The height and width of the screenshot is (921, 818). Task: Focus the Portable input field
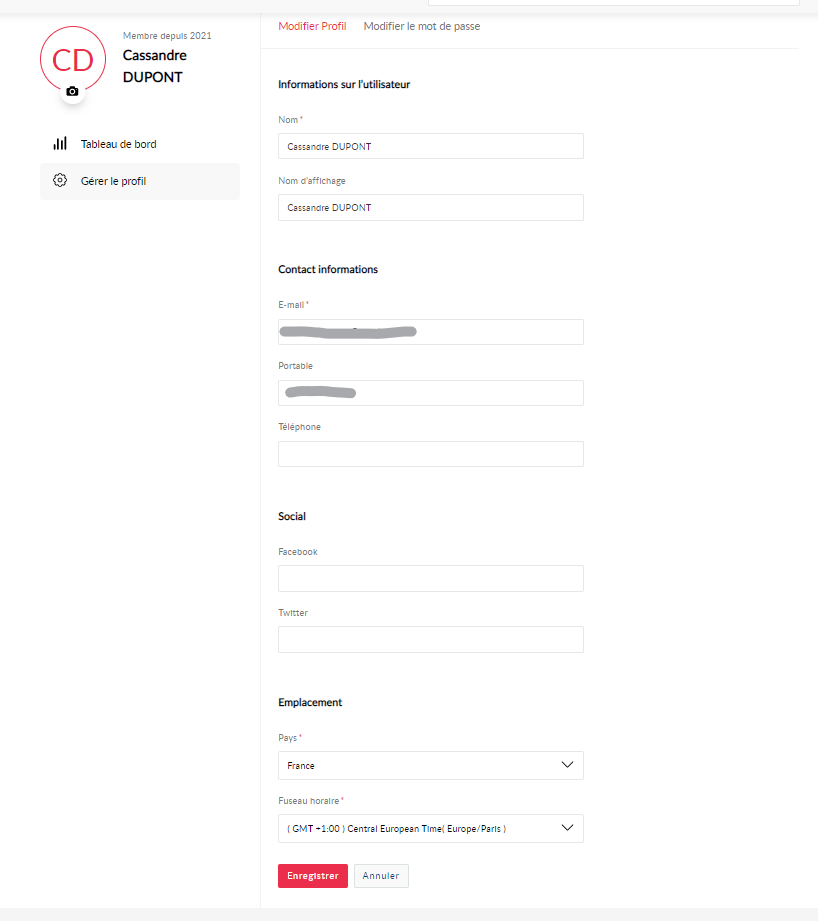coord(431,393)
